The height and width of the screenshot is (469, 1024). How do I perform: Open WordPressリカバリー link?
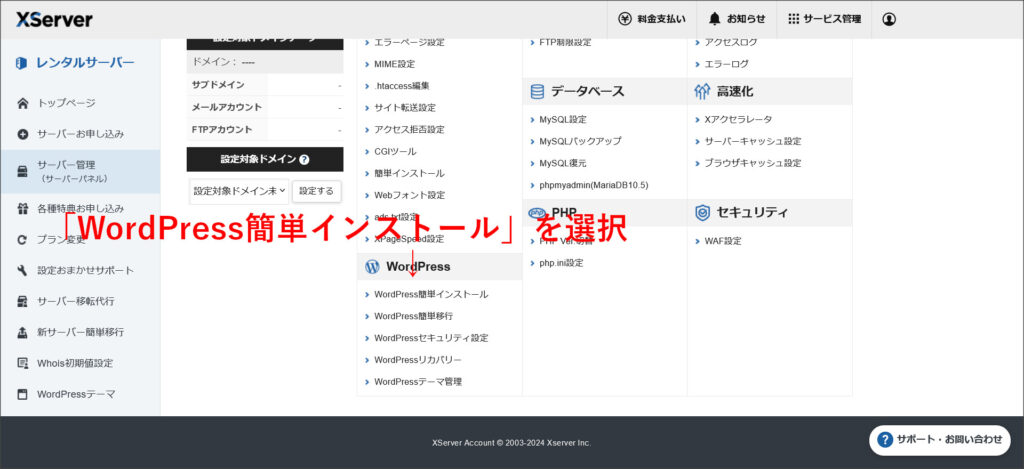pos(418,360)
